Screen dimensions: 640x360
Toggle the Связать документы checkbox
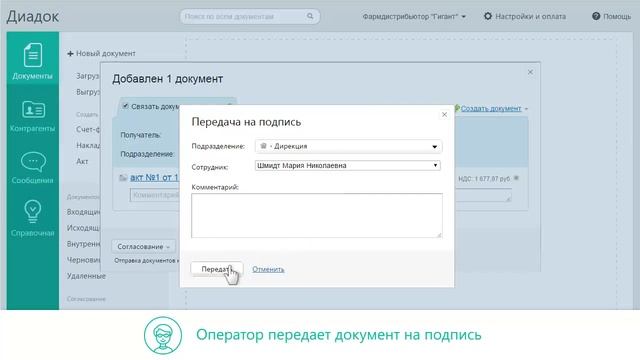pyautogui.click(x=125, y=106)
